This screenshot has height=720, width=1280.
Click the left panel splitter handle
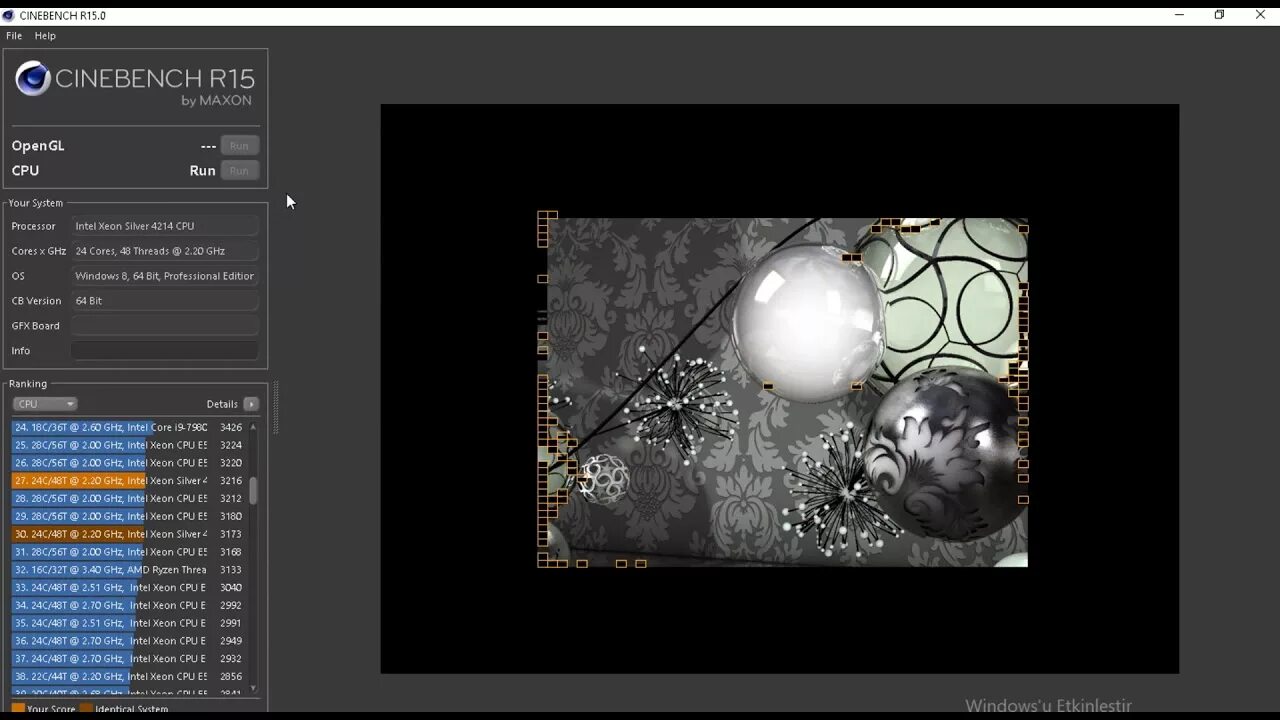coord(275,407)
